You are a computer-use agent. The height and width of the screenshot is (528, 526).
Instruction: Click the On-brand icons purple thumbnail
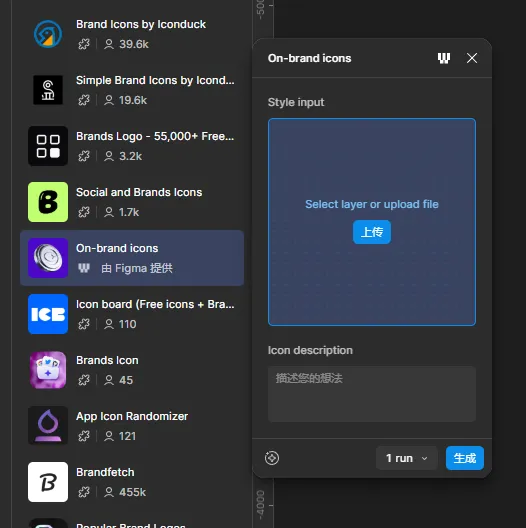48,258
